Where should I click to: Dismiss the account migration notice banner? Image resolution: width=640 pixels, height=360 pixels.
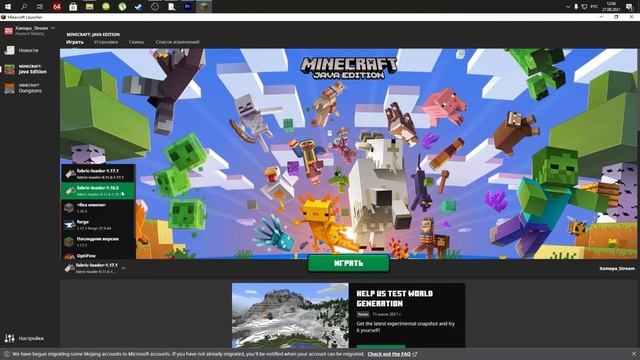634,354
